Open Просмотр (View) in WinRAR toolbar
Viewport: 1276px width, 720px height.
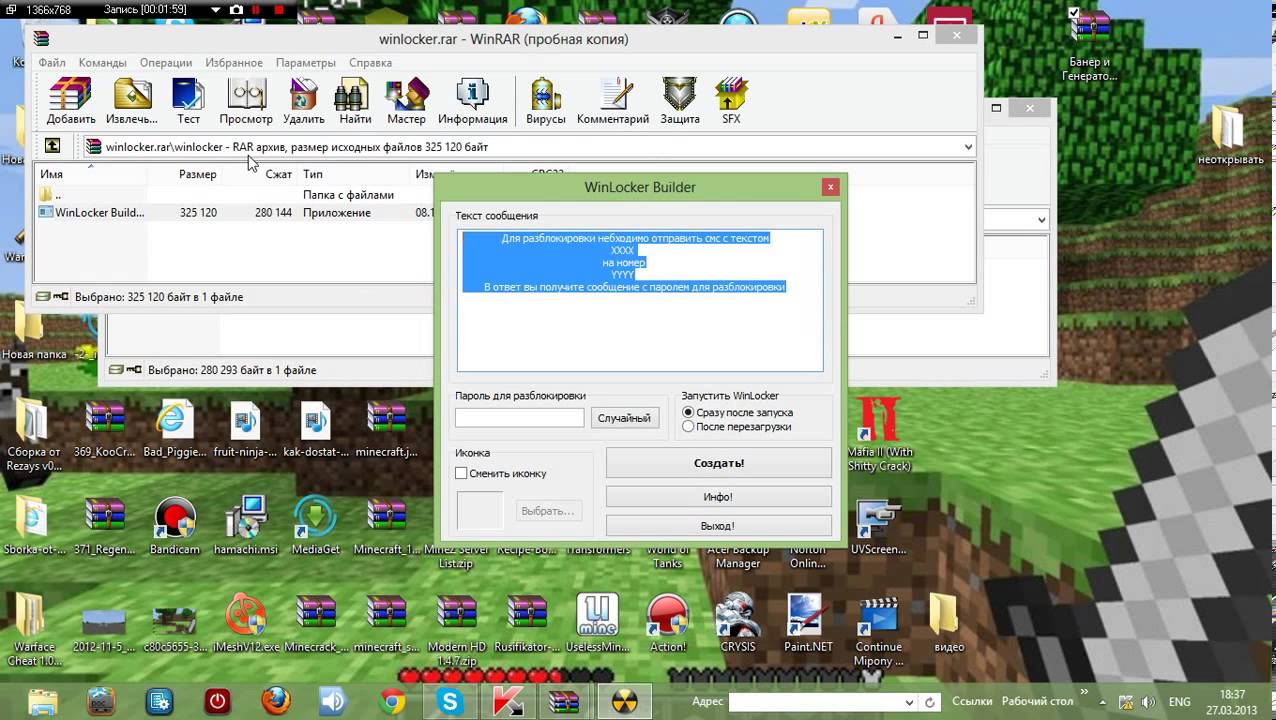tap(246, 101)
